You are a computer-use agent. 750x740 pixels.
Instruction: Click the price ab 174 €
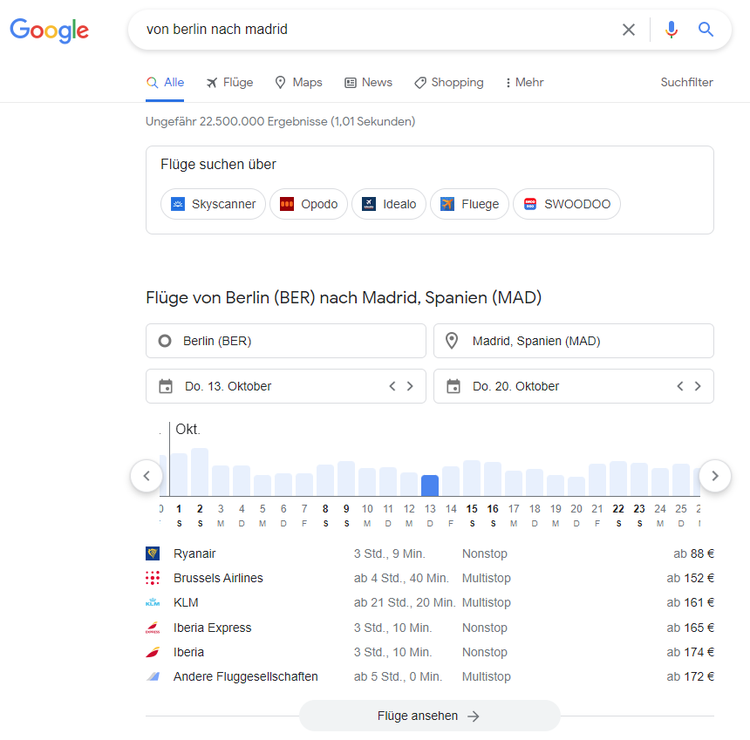pos(690,652)
